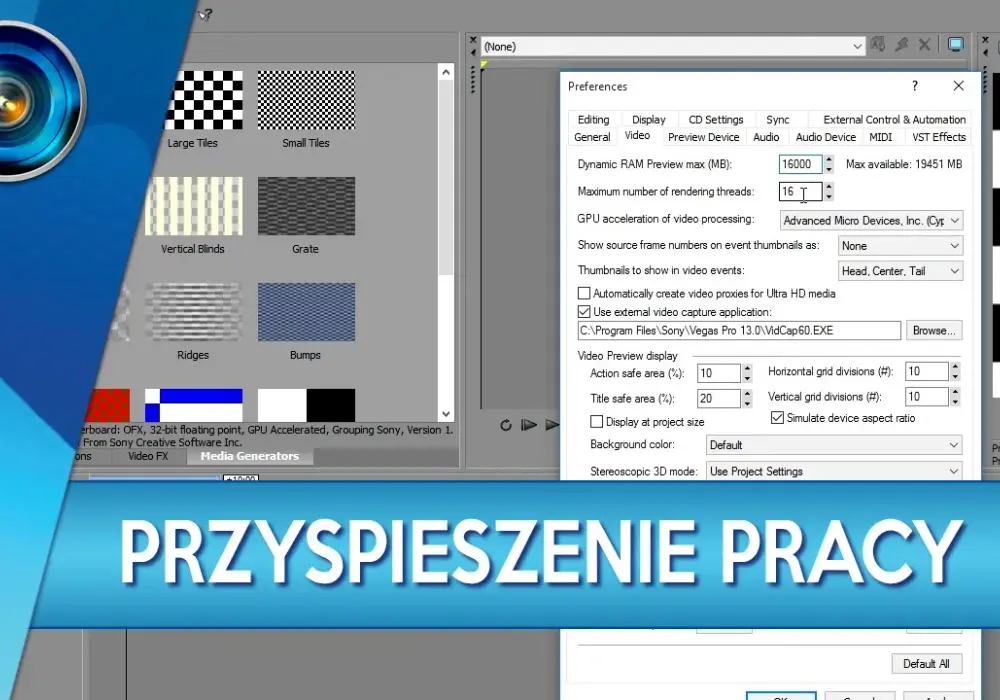The image size is (1000, 700).
Task: Open the CD Settings tab
Action: click(x=716, y=119)
